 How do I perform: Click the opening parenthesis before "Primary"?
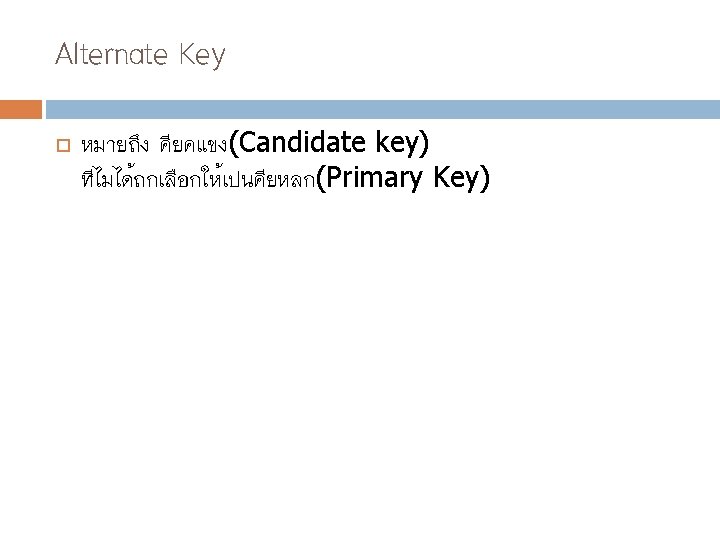[x=321, y=178]
